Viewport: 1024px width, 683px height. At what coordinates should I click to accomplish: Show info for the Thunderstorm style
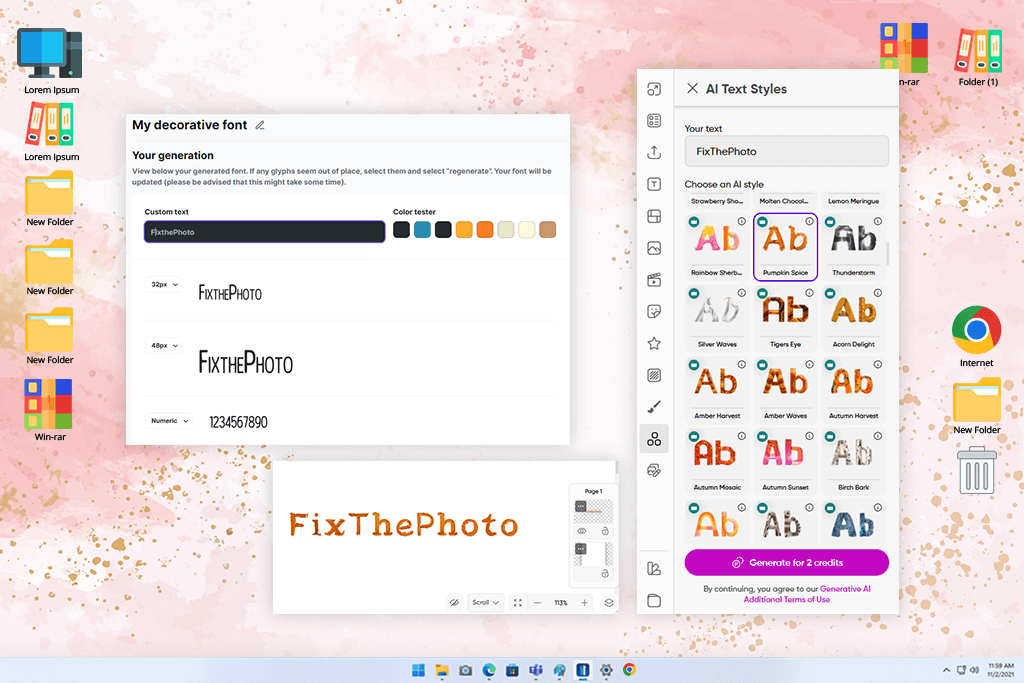878,221
